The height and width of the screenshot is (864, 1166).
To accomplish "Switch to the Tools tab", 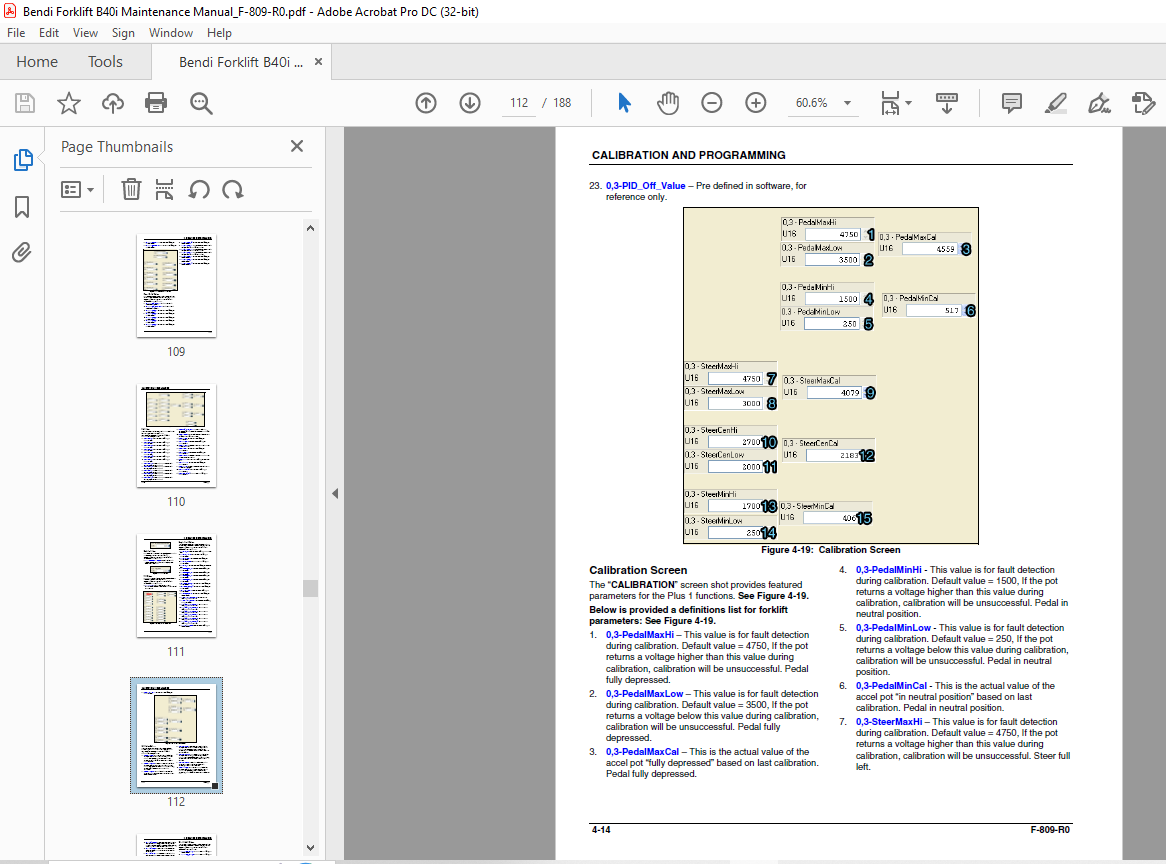I will coord(106,62).
